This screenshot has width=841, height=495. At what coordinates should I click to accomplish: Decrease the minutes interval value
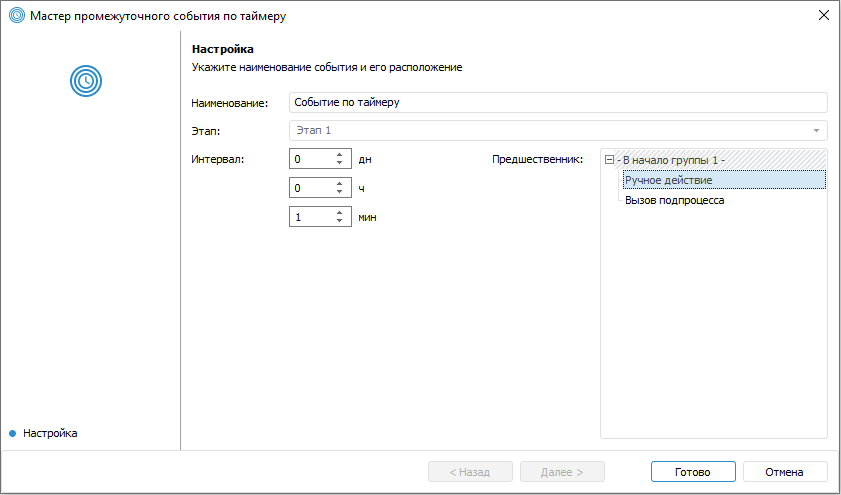[x=339, y=220]
